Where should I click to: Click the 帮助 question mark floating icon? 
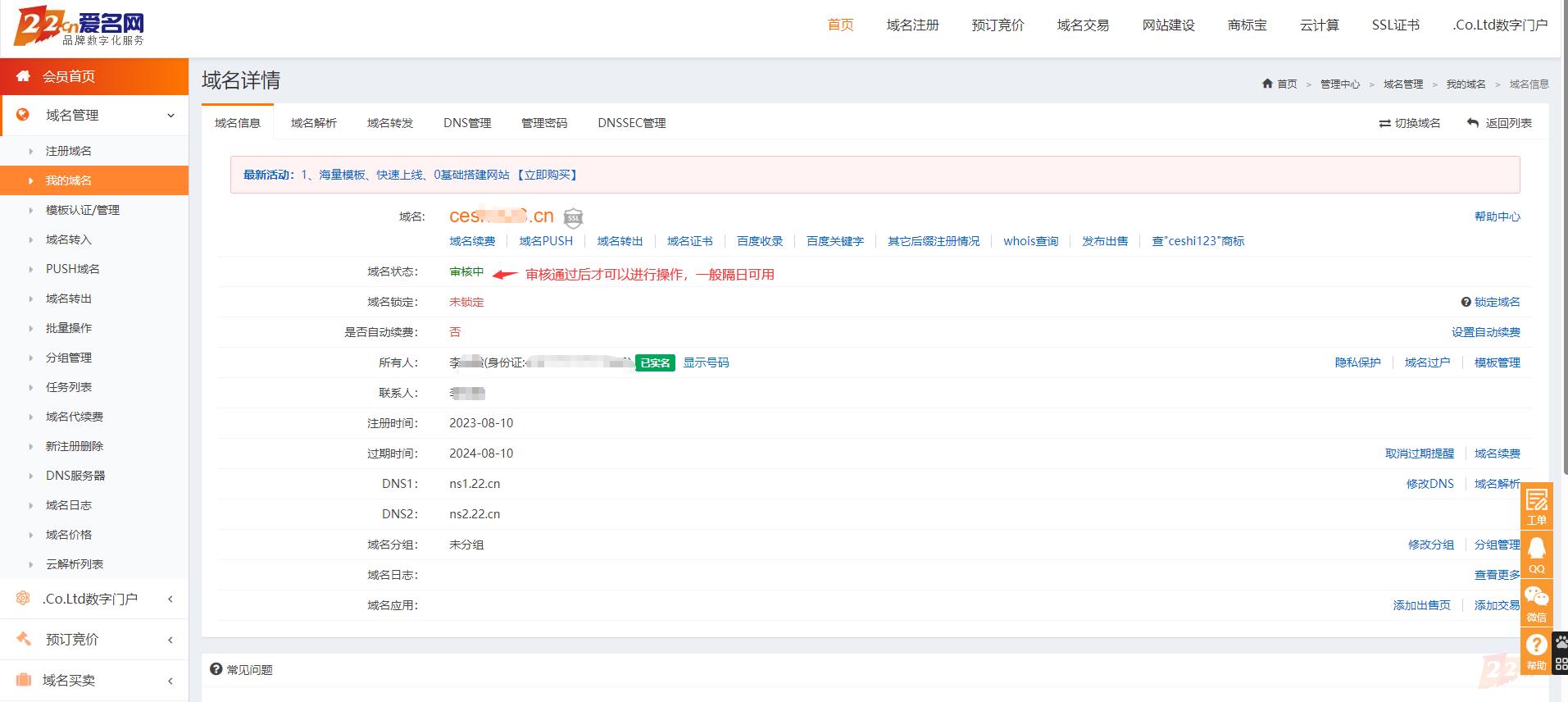click(1537, 651)
